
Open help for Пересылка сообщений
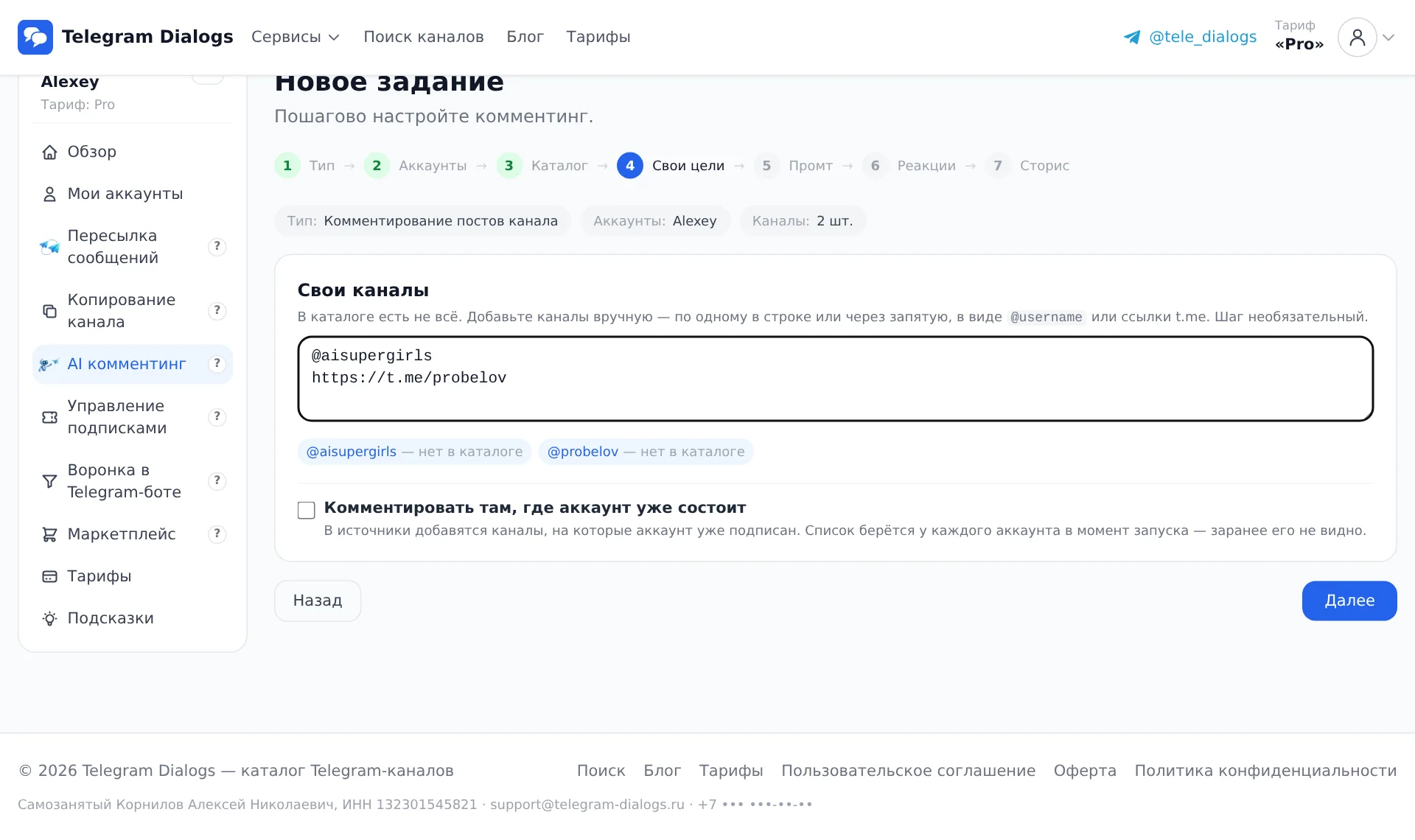click(217, 247)
